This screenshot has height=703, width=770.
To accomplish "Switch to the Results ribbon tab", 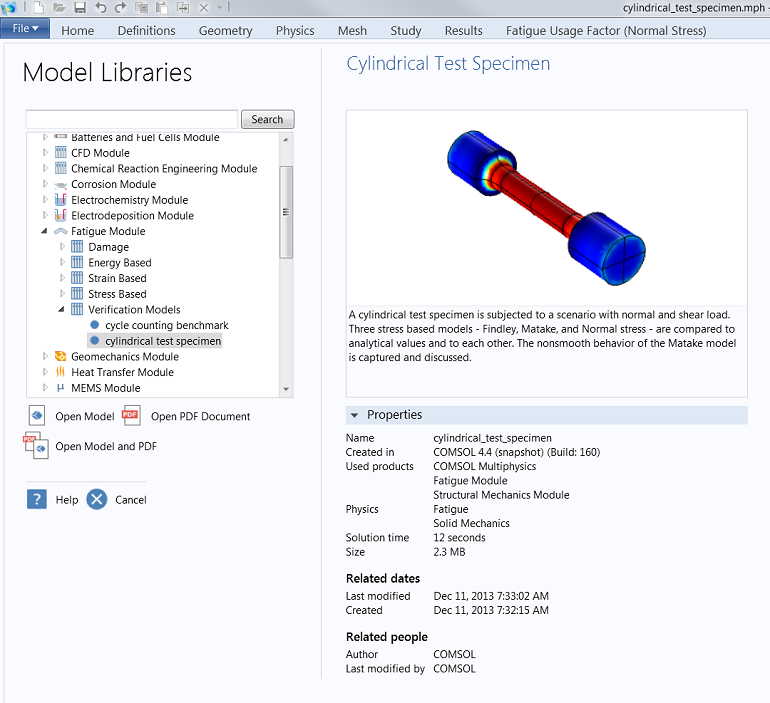I will [464, 30].
